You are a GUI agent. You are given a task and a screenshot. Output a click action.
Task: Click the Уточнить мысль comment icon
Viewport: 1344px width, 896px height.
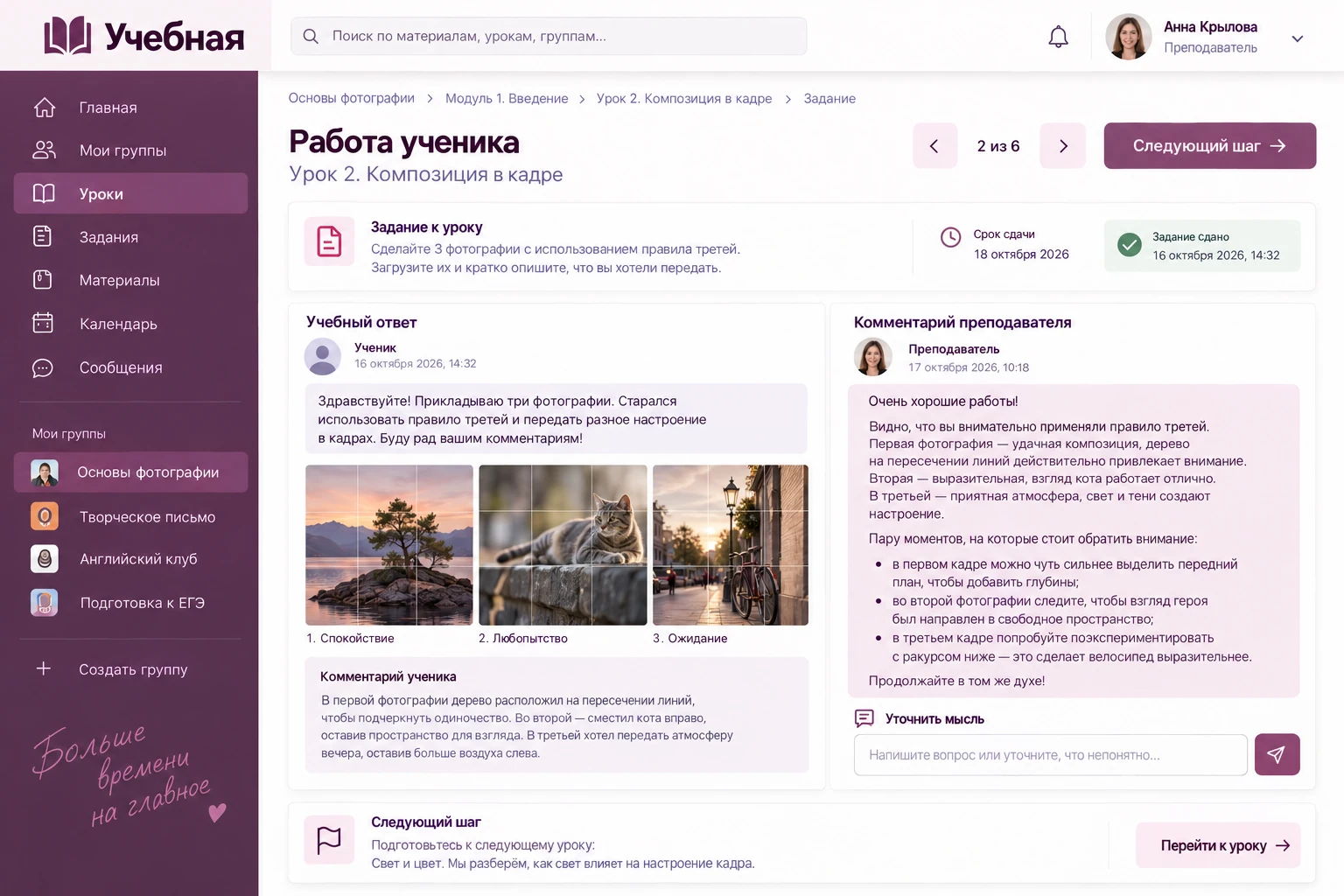(864, 718)
